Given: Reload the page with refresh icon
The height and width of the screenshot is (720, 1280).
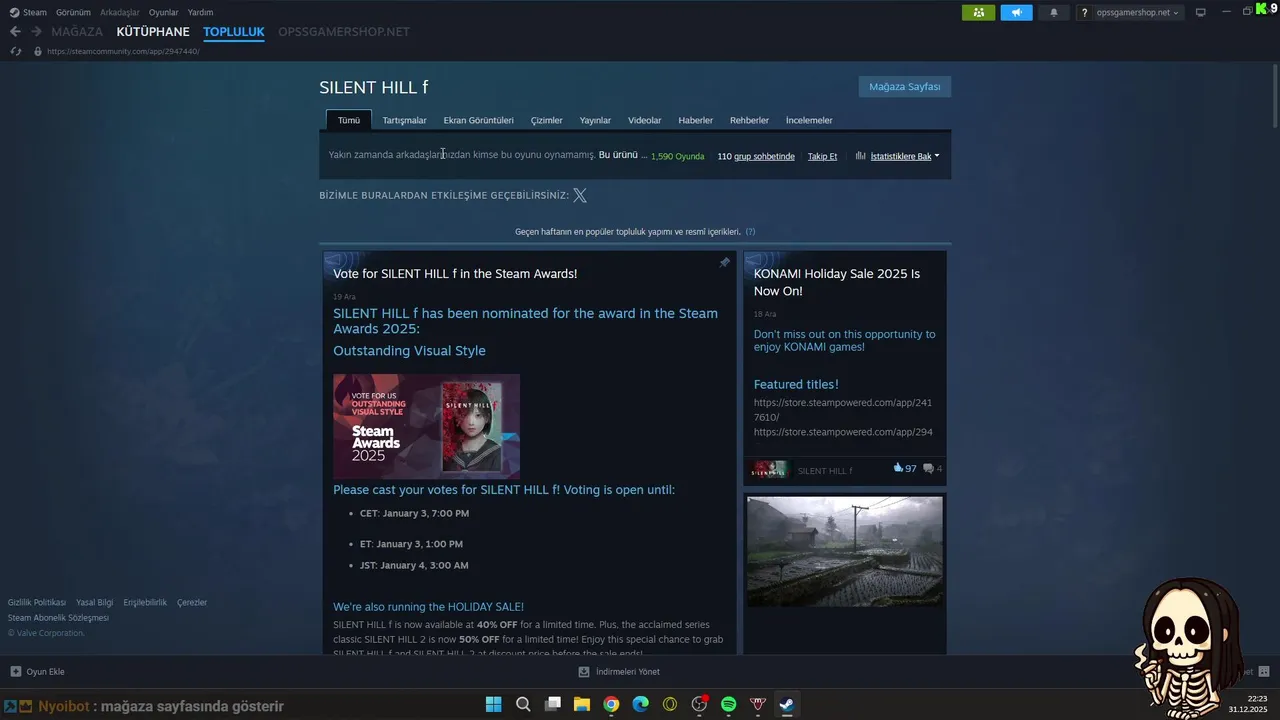Looking at the screenshot, I should (15, 51).
